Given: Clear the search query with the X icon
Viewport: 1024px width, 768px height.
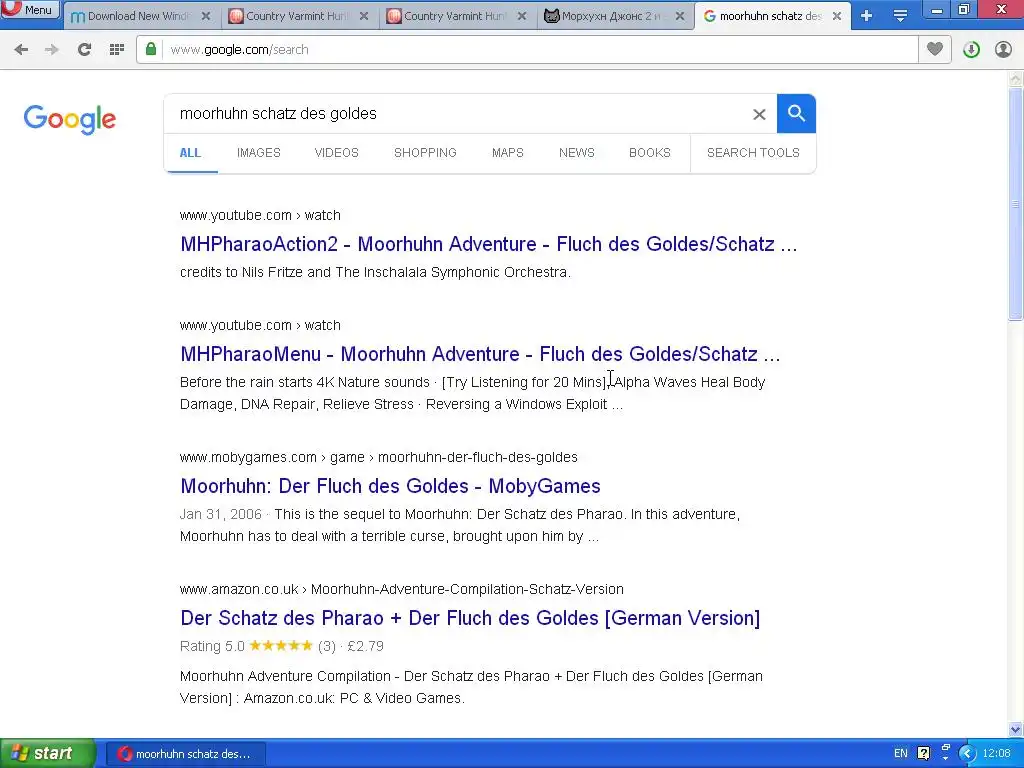Looking at the screenshot, I should coord(759,114).
